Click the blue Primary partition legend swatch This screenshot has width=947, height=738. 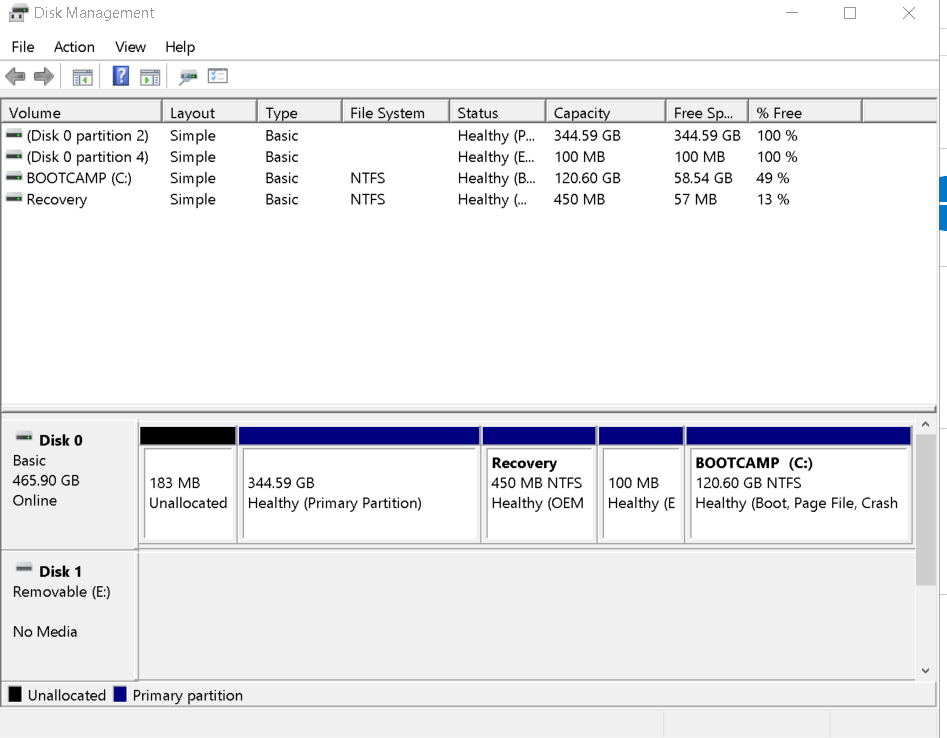(120, 695)
